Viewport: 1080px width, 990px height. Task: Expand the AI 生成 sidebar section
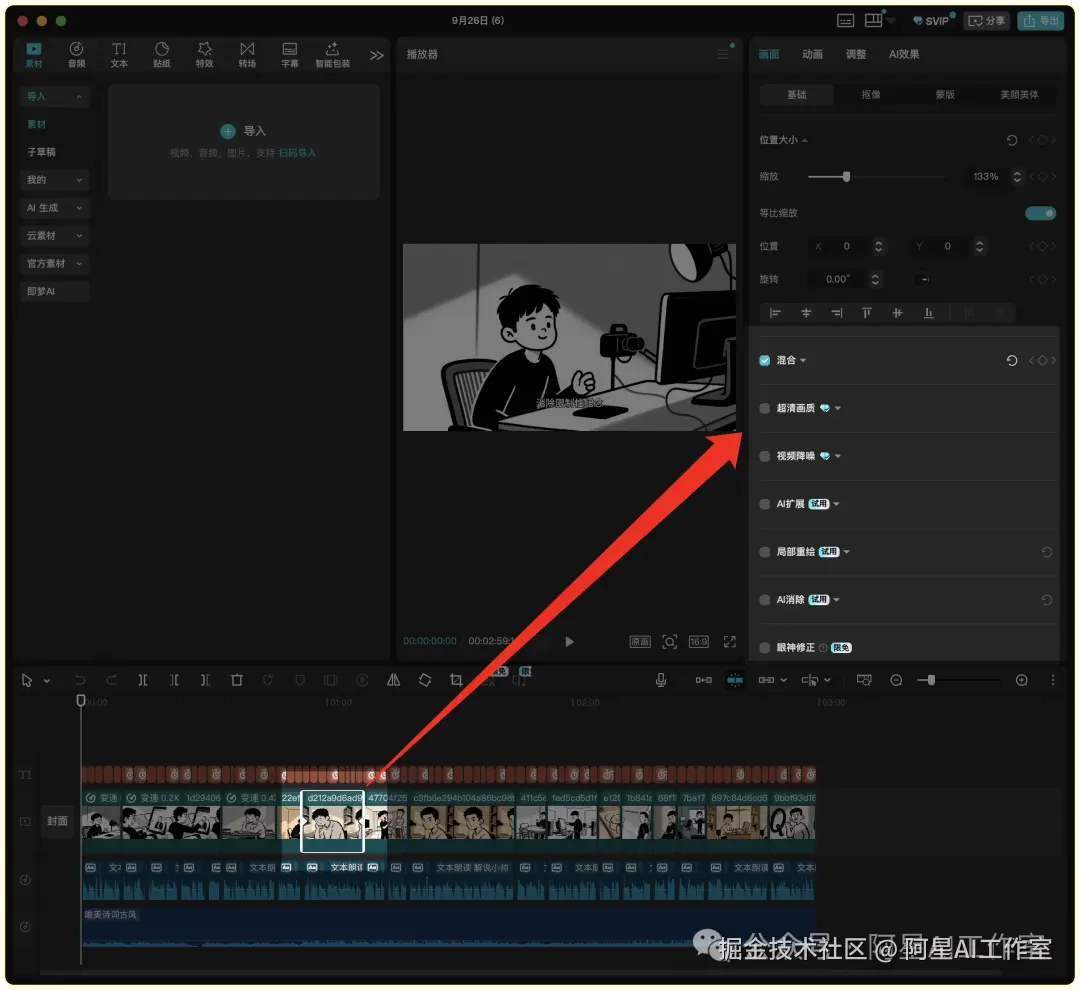(x=54, y=207)
